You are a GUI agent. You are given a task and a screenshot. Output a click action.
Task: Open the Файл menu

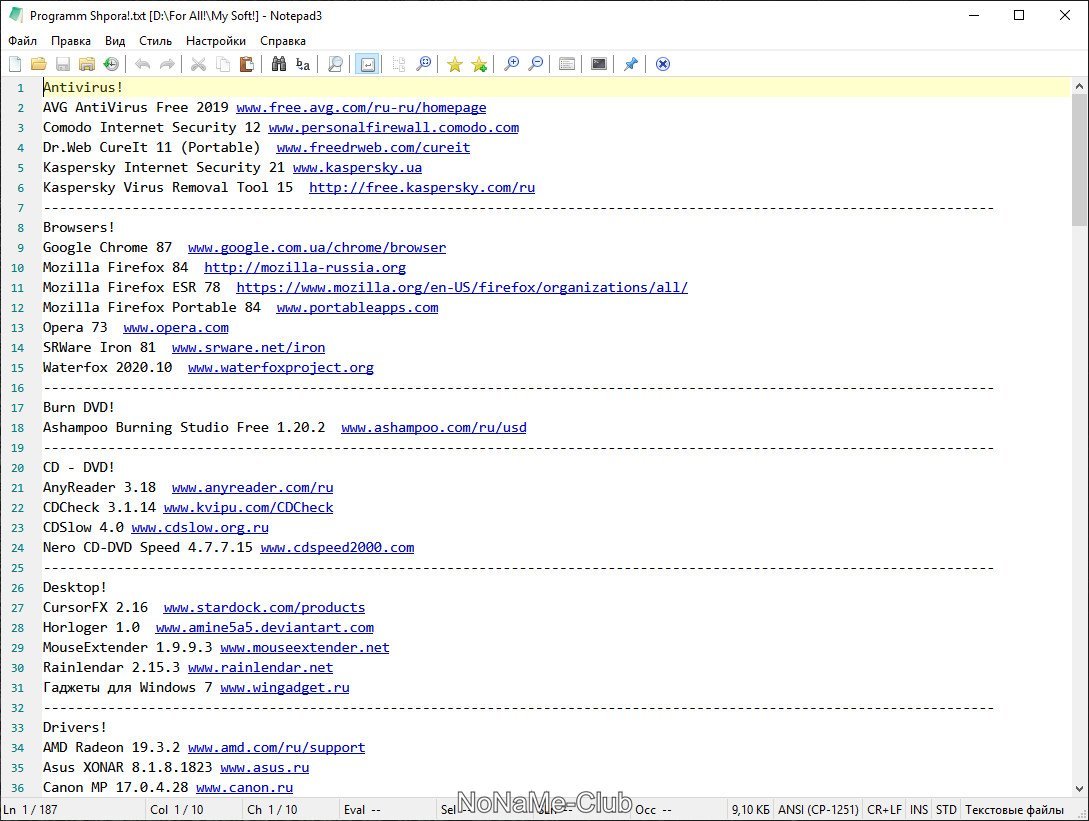[22, 41]
